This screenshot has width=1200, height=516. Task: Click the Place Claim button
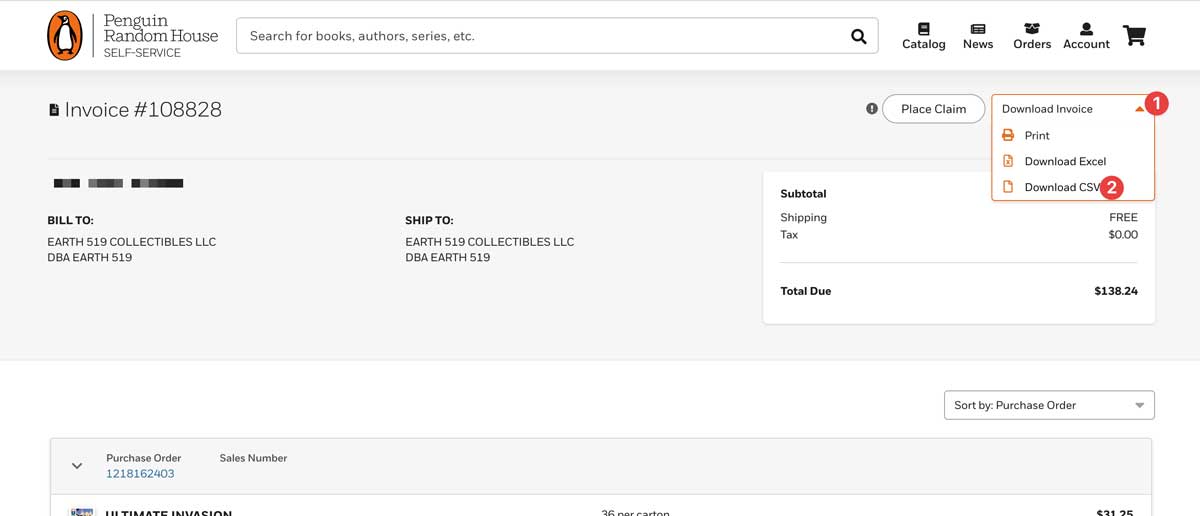pos(933,109)
